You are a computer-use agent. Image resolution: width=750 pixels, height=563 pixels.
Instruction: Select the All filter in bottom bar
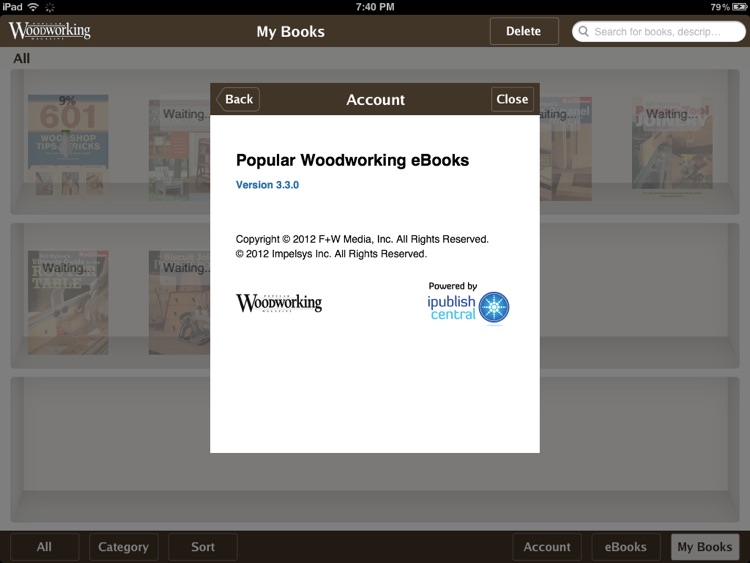pyautogui.click(x=44, y=547)
